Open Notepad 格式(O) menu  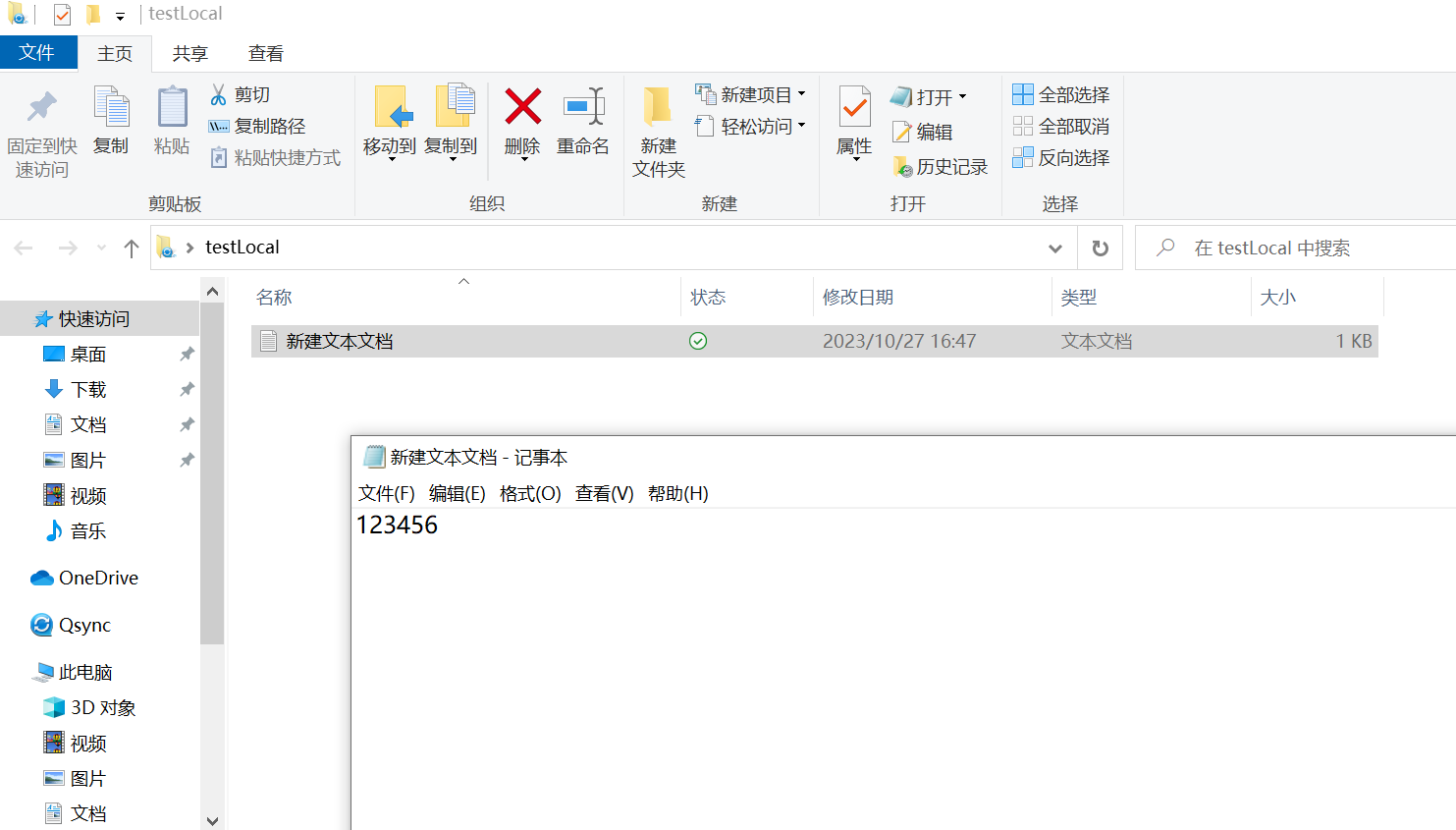click(x=530, y=493)
